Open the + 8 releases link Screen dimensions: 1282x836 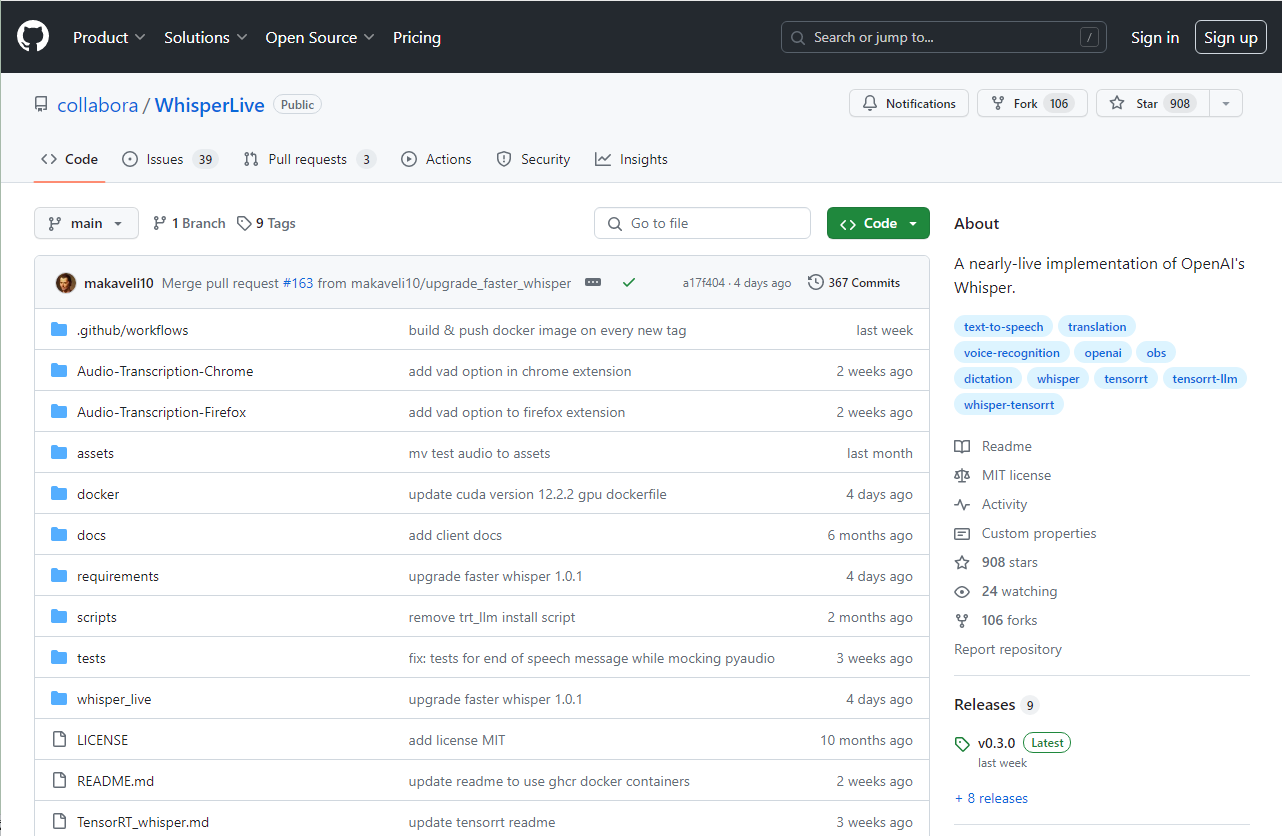991,798
